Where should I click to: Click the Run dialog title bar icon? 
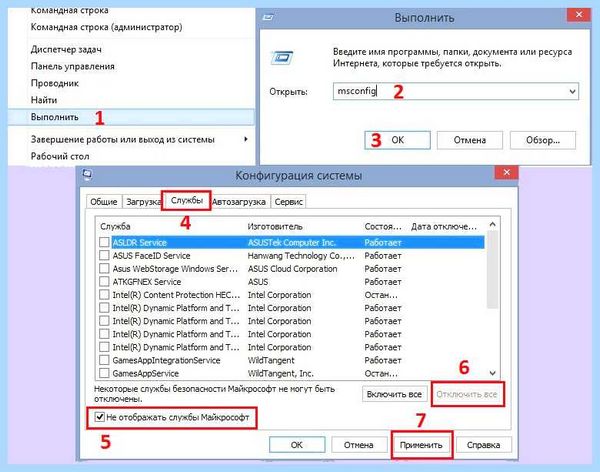click(x=268, y=17)
